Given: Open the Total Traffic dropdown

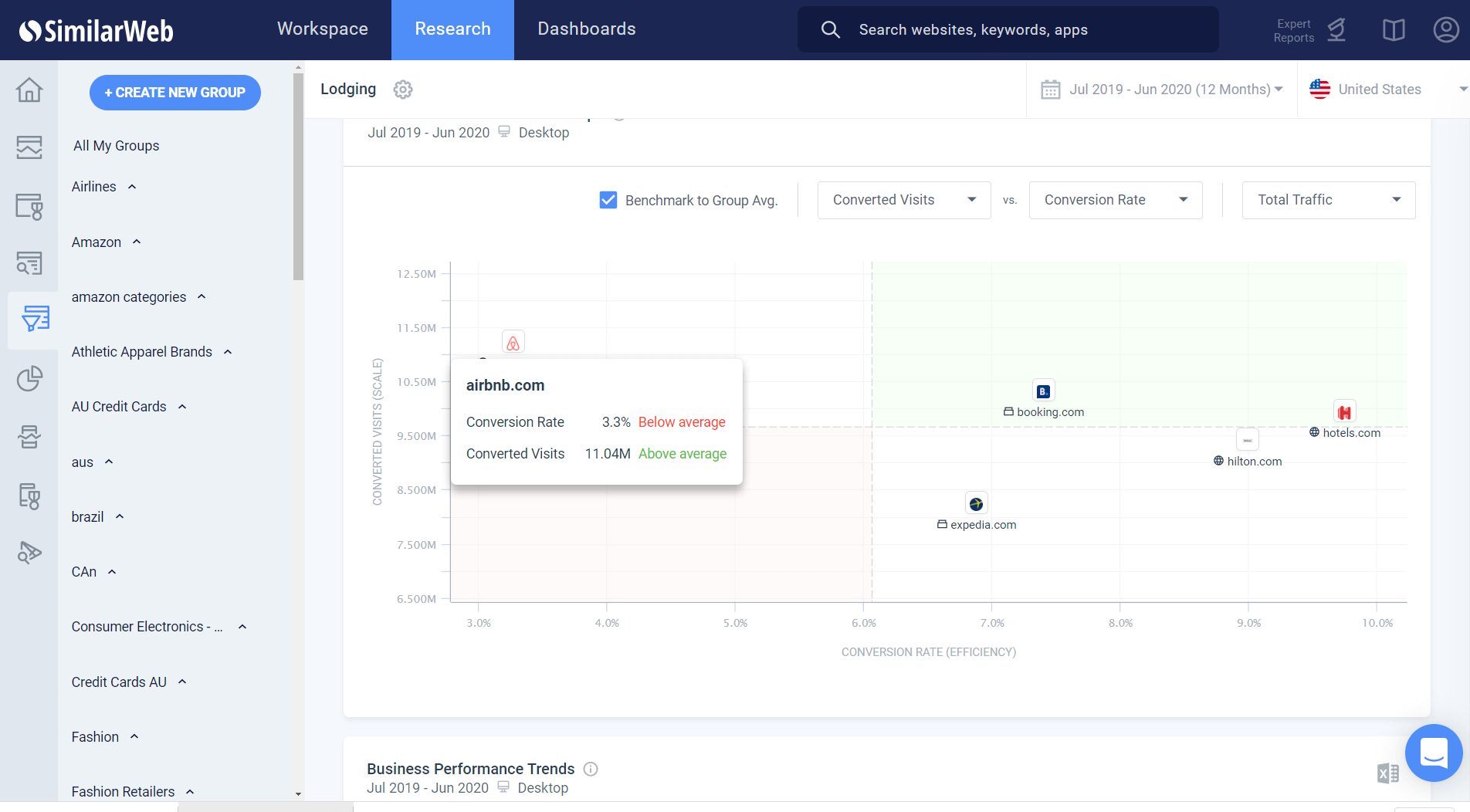Looking at the screenshot, I should pos(1329,200).
